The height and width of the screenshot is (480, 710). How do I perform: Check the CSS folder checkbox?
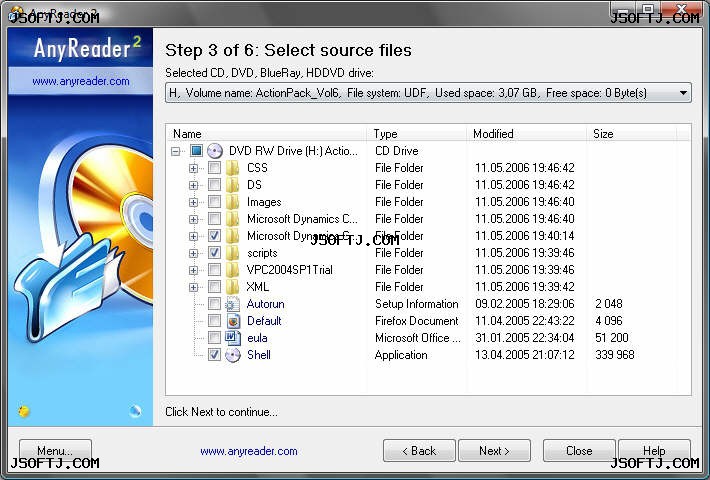tap(214, 168)
